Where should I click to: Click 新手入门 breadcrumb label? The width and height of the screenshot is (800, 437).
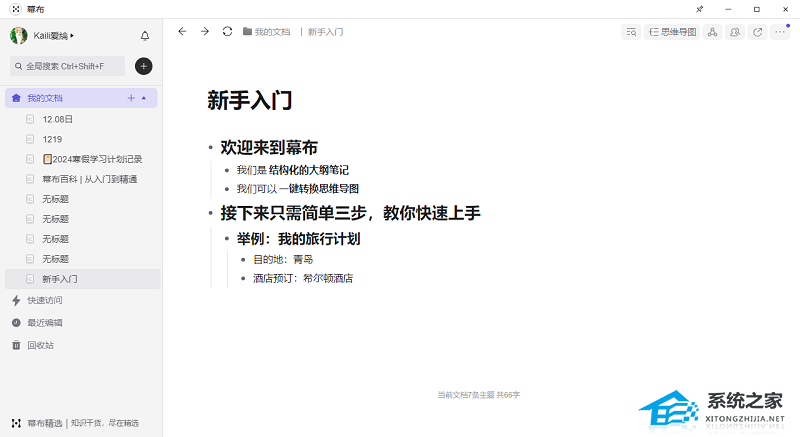(x=326, y=32)
